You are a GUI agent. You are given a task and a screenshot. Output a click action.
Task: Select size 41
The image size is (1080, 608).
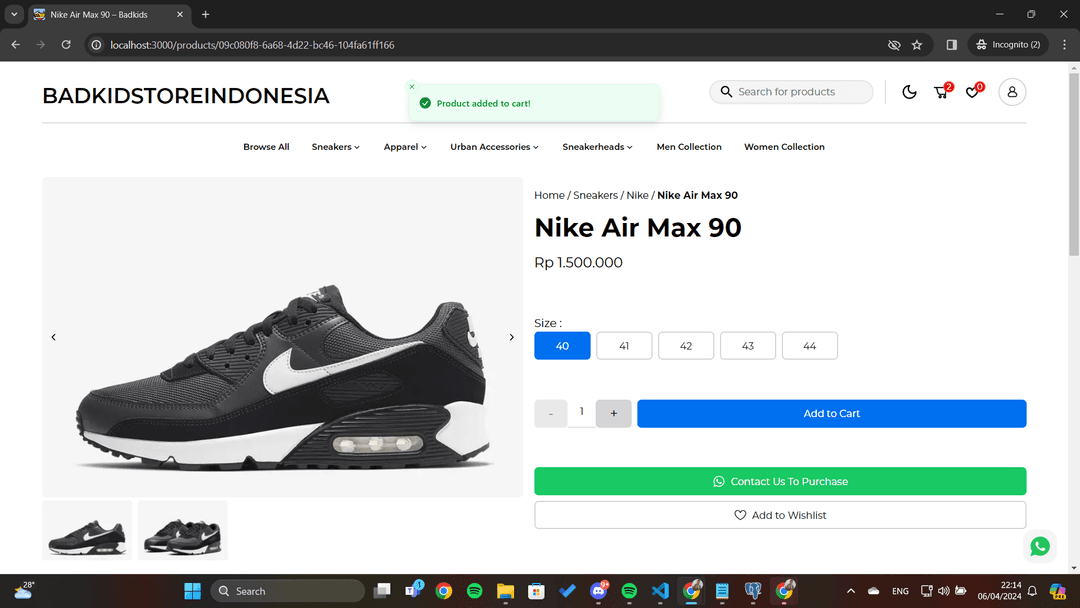[x=624, y=346]
